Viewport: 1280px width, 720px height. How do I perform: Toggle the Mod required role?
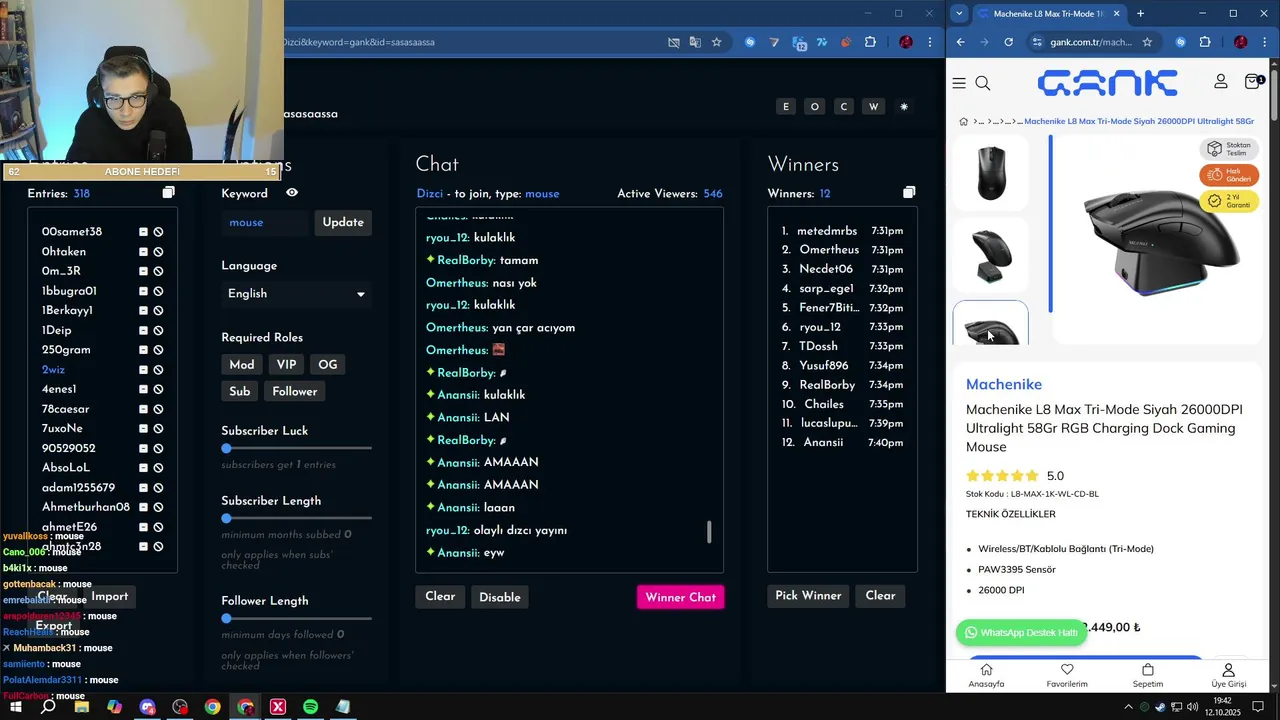click(x=242, y=365)
